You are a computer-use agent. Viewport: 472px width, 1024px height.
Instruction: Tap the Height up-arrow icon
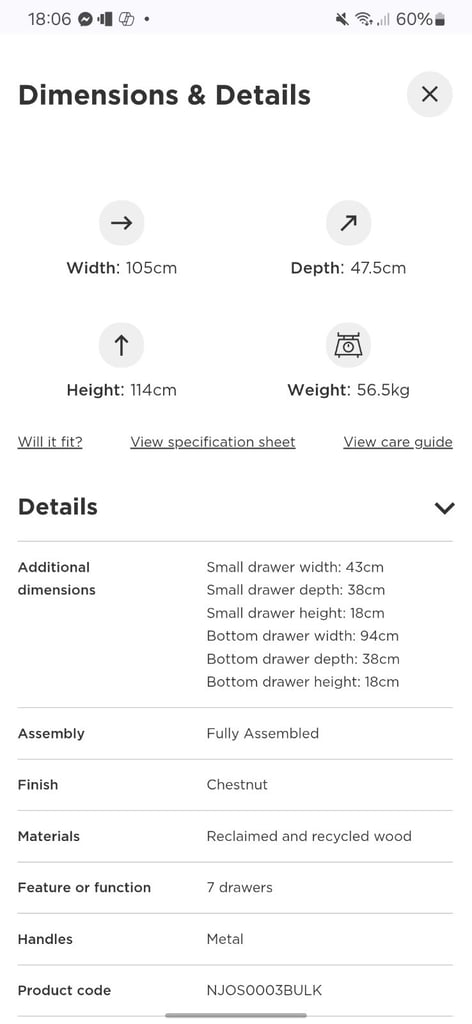(121, 345)
